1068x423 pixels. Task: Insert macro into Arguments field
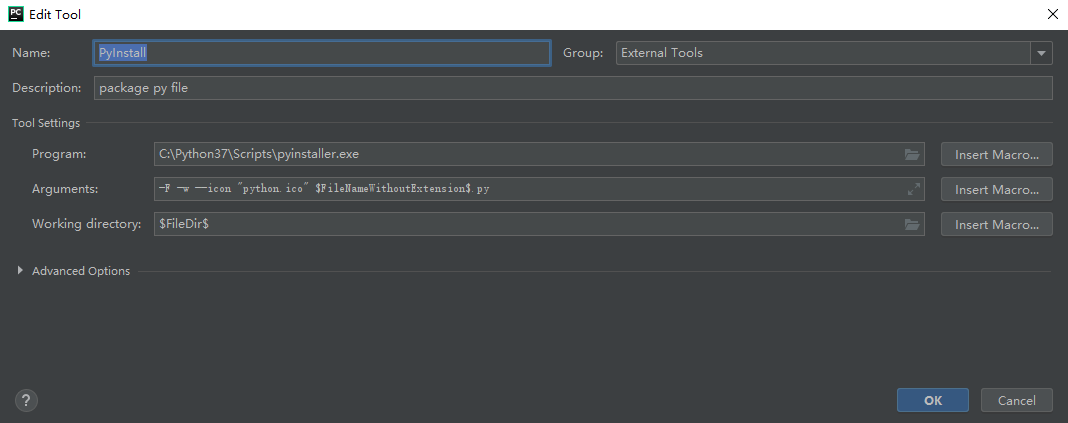point(996,189)
